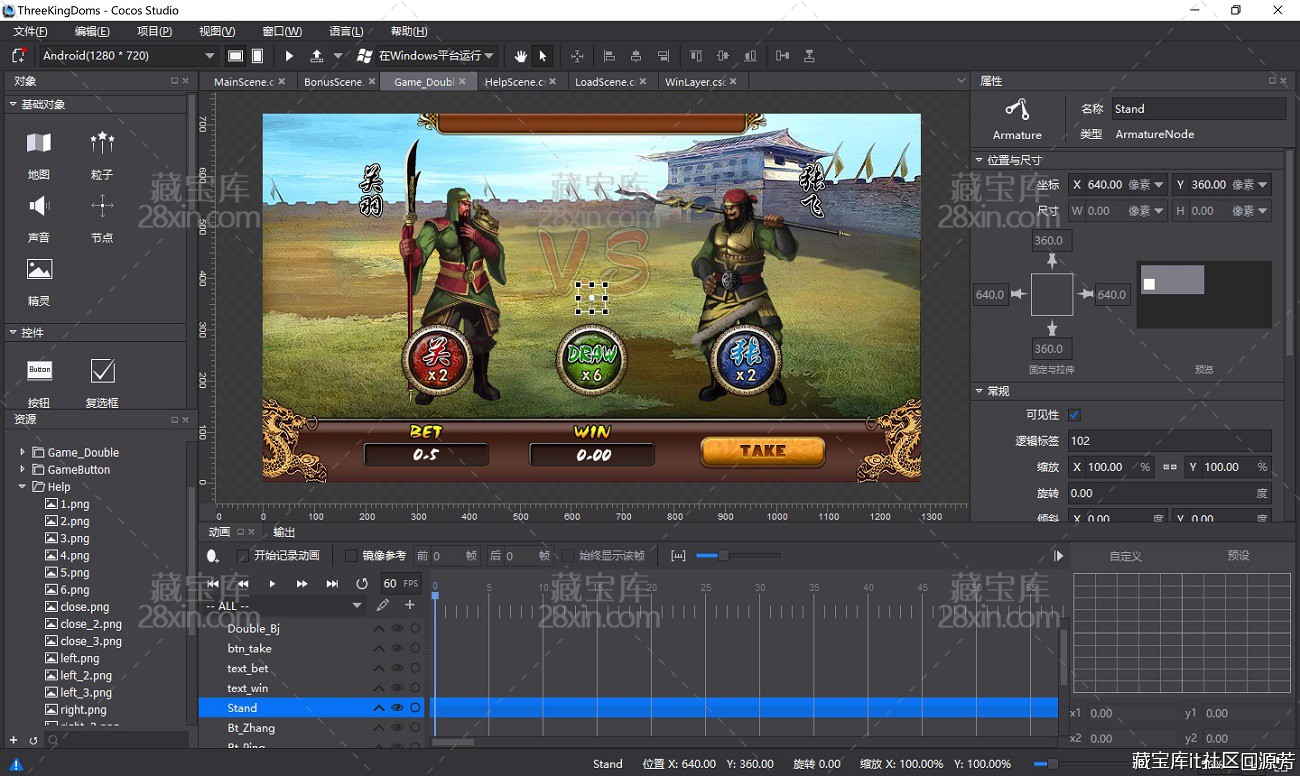Distribute objects horizontally
Screen dimensions: 1300x776
point(782,56)
